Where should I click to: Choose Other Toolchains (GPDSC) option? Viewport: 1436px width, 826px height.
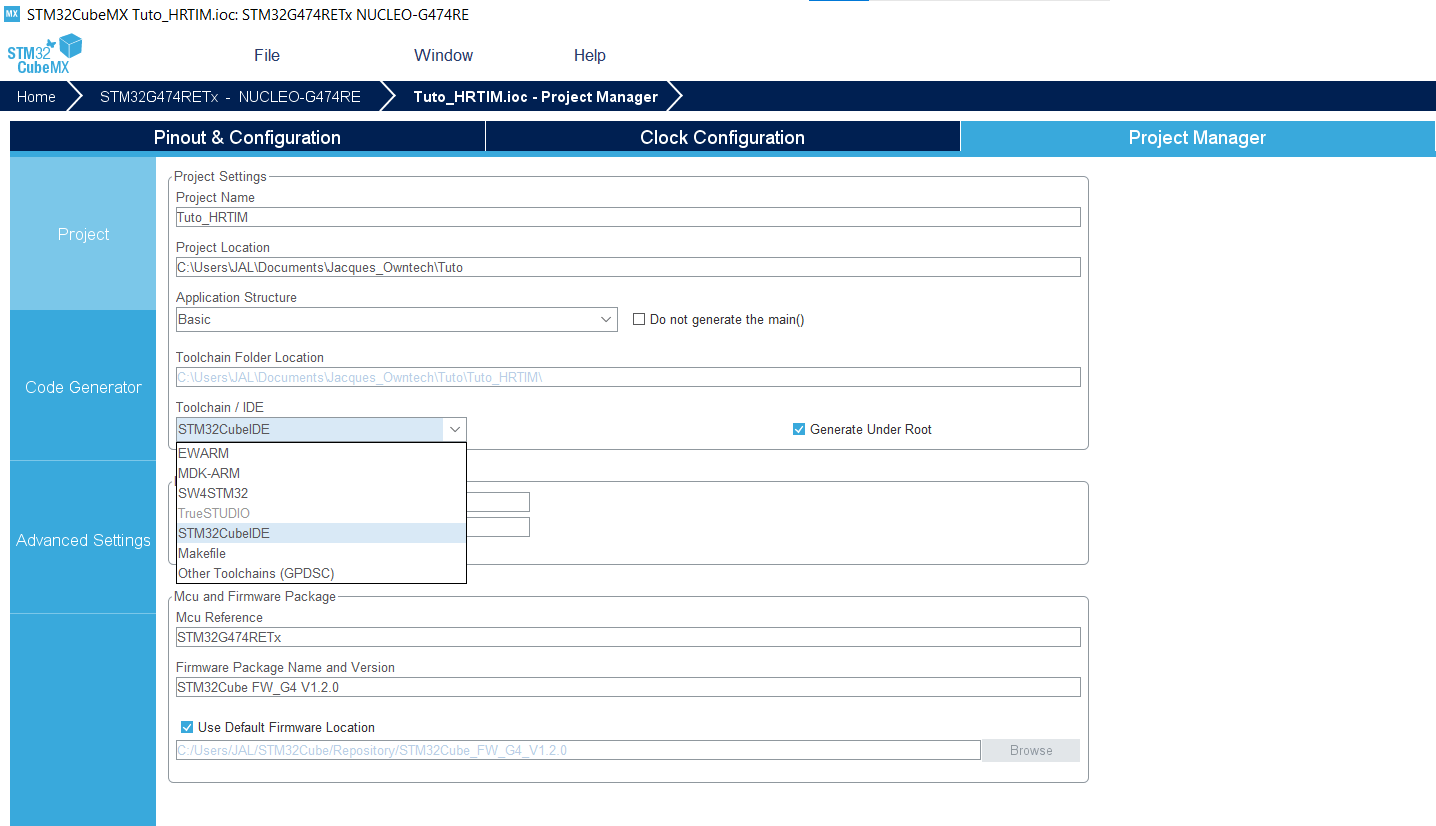(321, 573)
